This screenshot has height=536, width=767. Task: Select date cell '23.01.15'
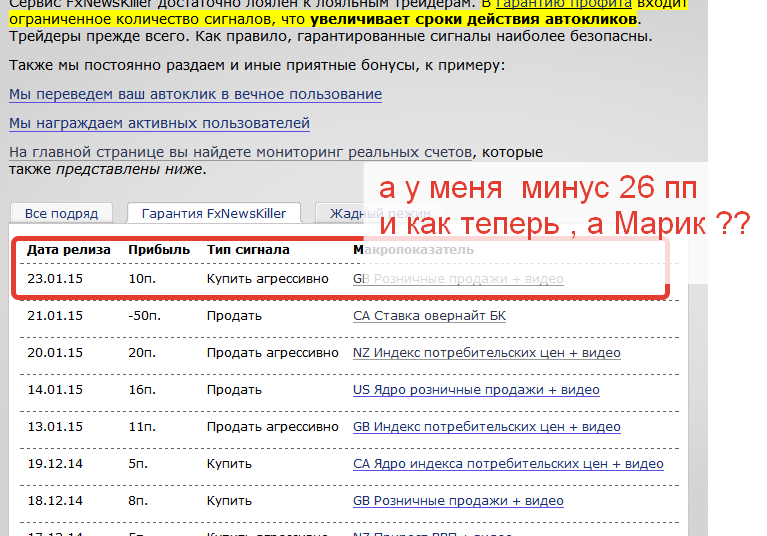coord(55,279)
